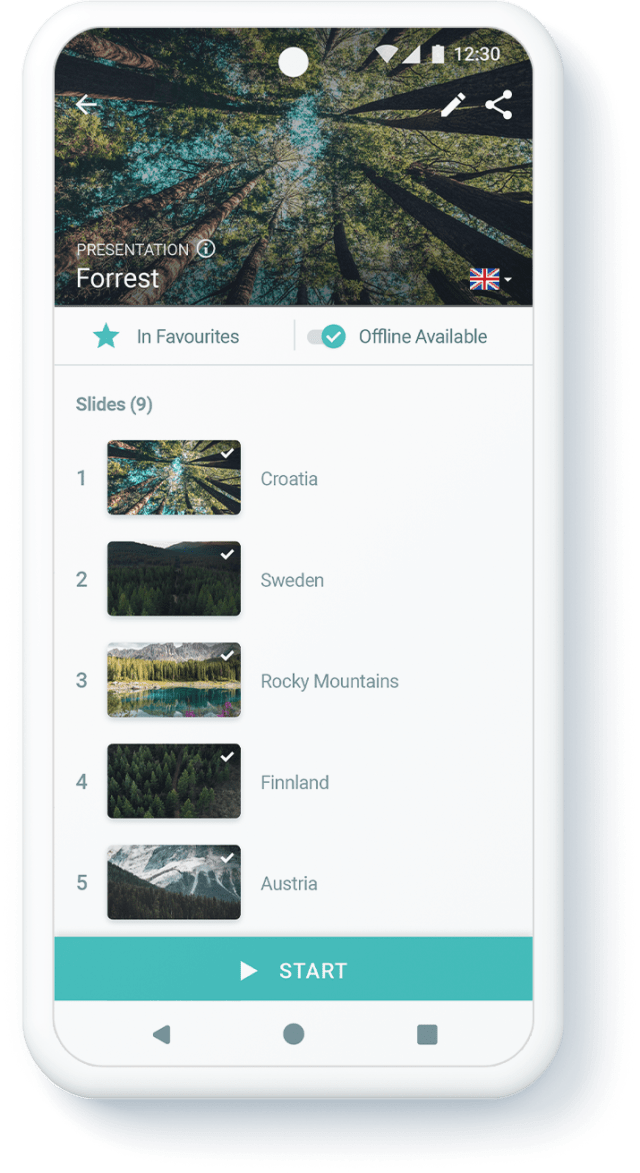The height and width of the screenshot is (1173, 640).
Task: Tap the favourites star icon
Action: click(106, 337)
